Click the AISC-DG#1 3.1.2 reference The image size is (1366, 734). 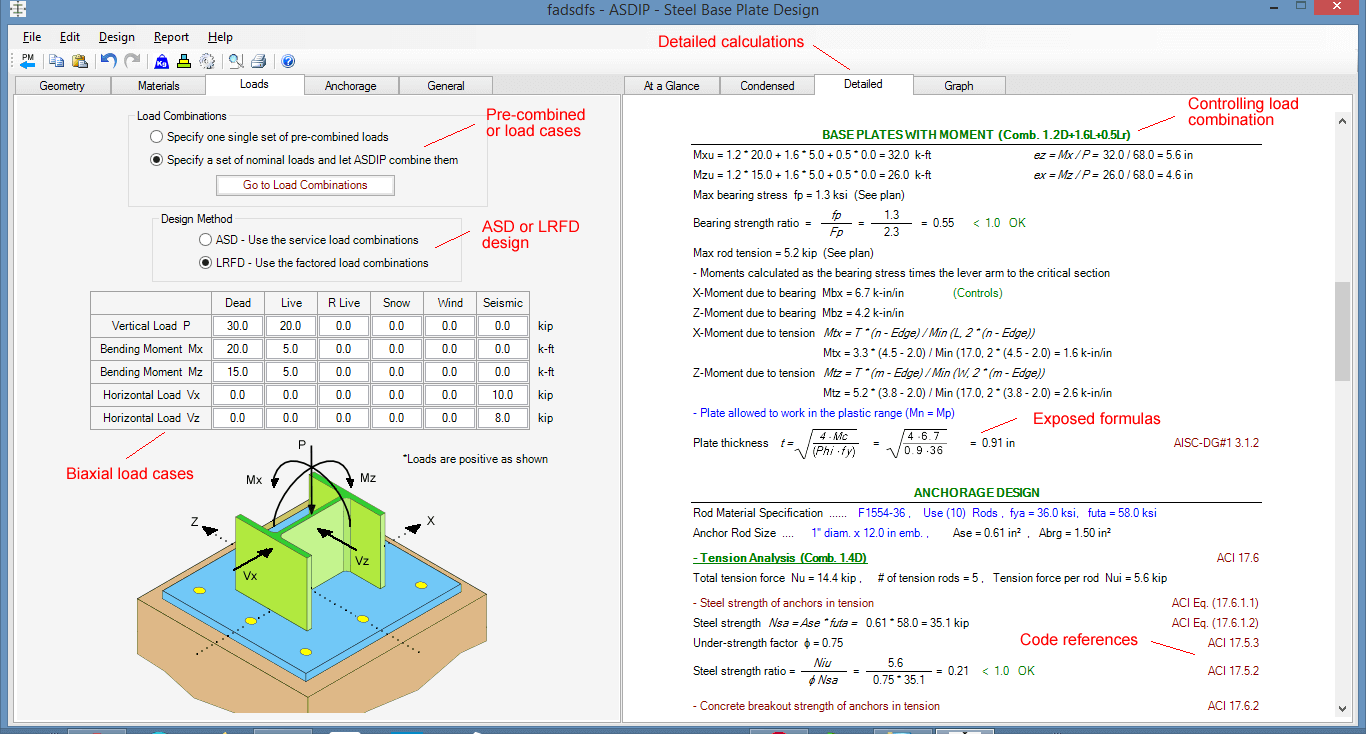point(1216,442)
